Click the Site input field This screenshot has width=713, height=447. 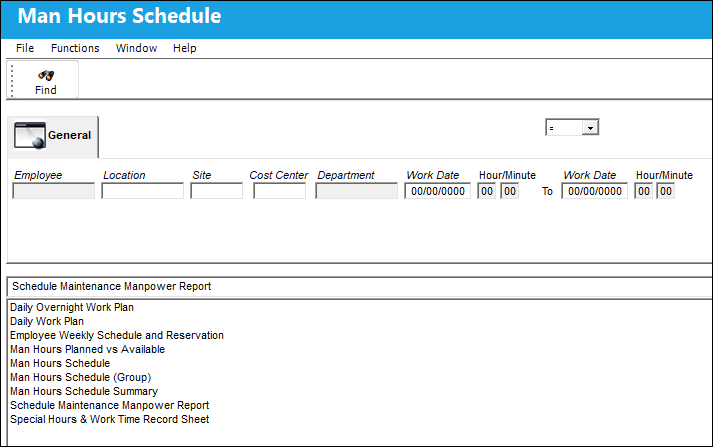216,191
